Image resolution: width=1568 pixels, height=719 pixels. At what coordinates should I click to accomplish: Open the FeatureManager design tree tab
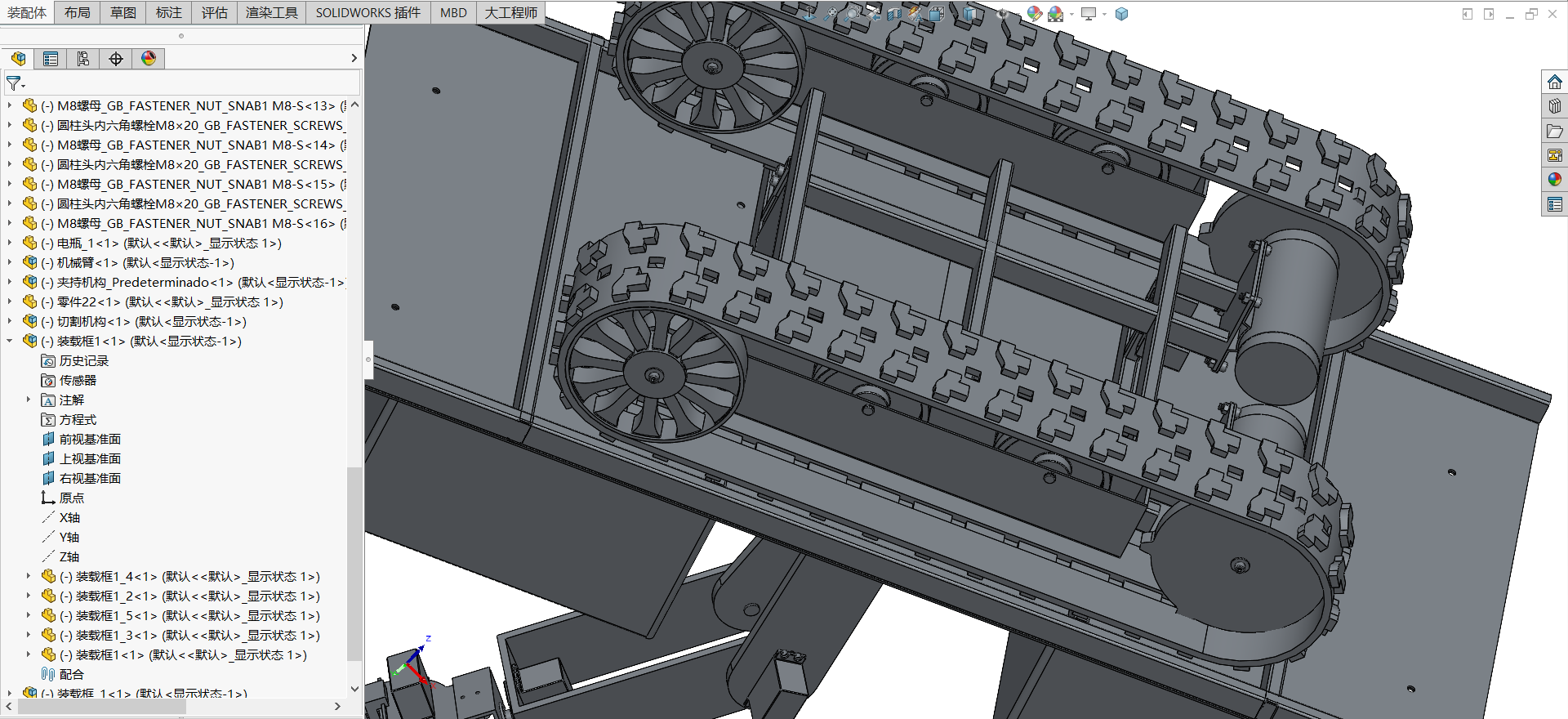18,59
